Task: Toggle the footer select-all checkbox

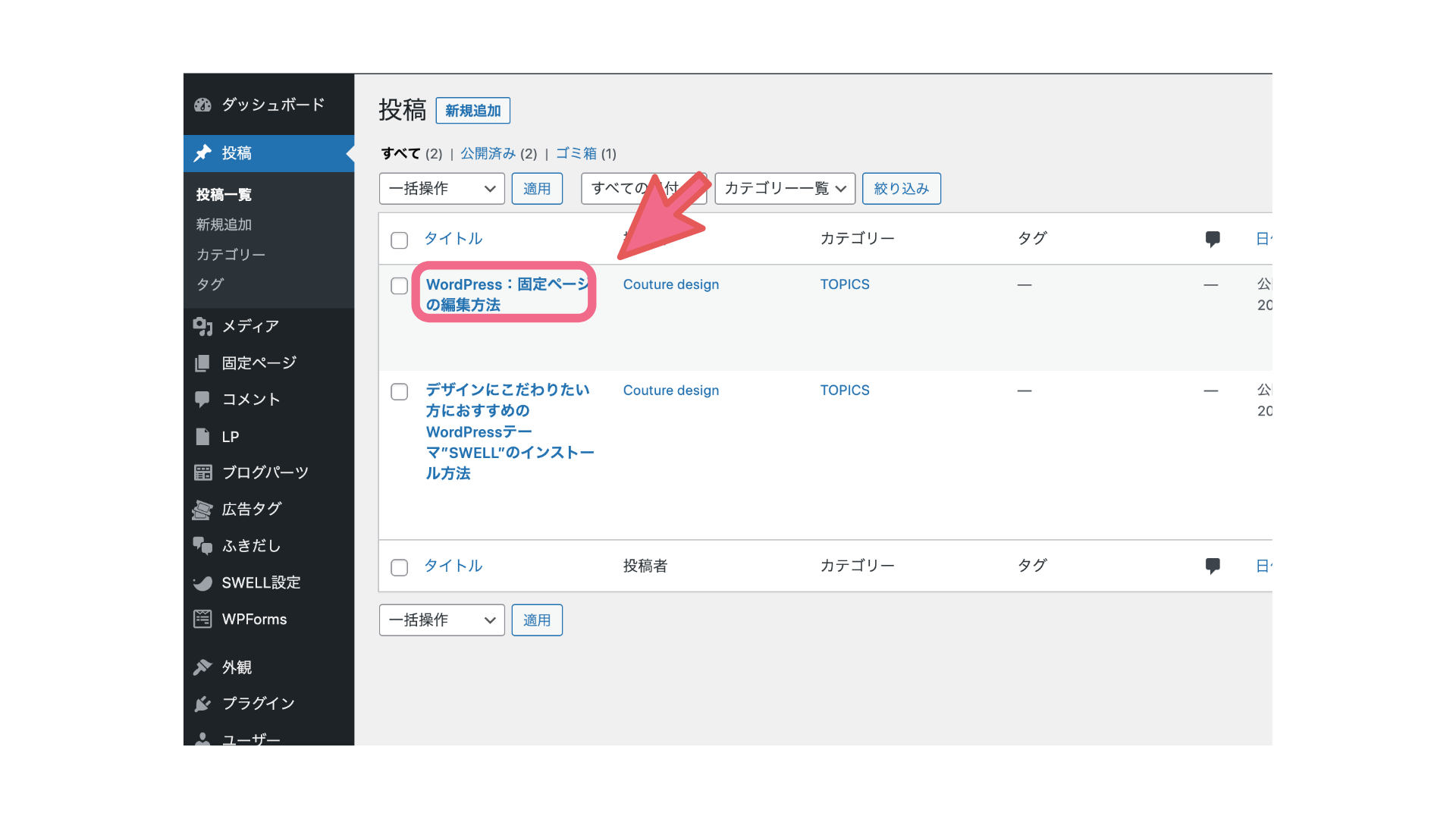Action: 399,568
